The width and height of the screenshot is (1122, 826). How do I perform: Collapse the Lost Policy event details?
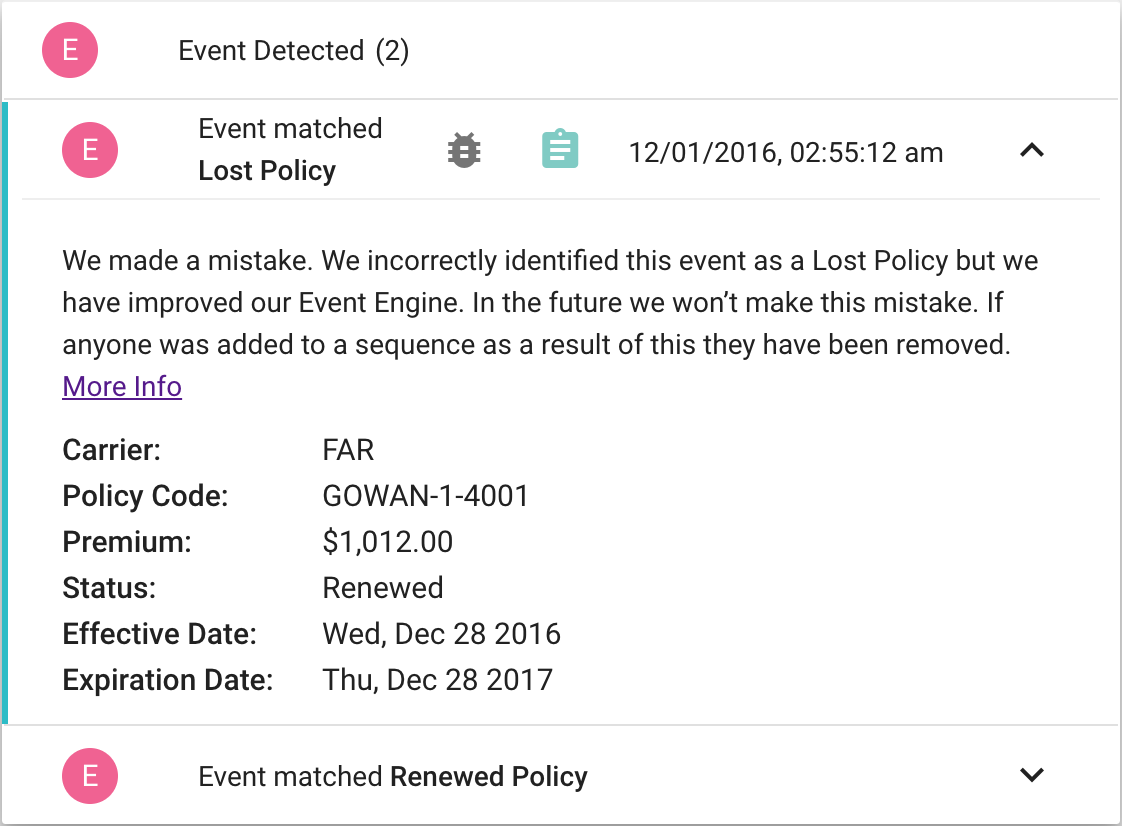(x=1032, y=150)
